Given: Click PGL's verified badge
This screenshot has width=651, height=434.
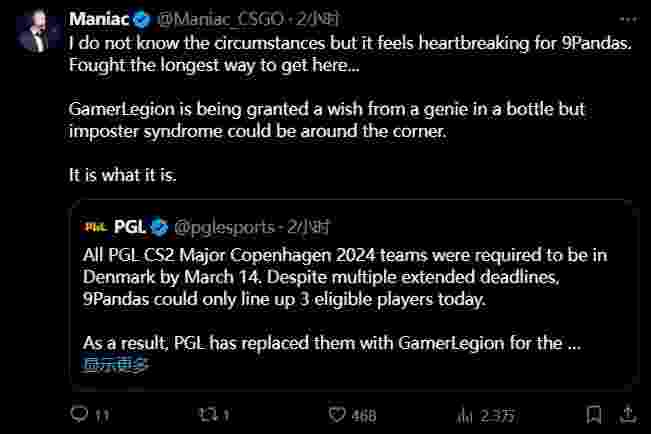Looking at the screenshot, I should [159, 225].
